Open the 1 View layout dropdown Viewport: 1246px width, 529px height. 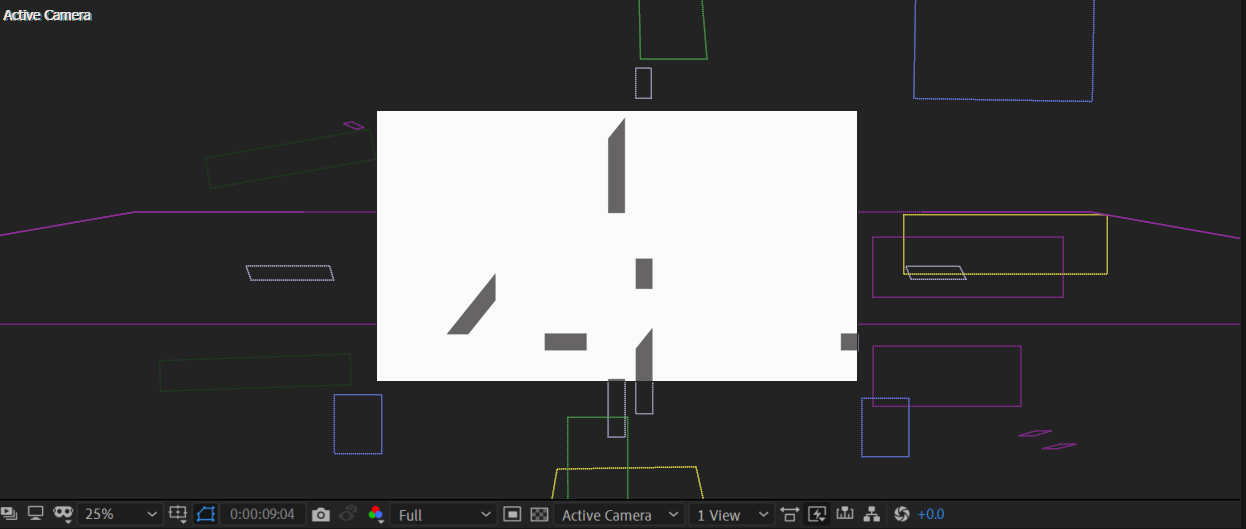[x=733, y=514]
